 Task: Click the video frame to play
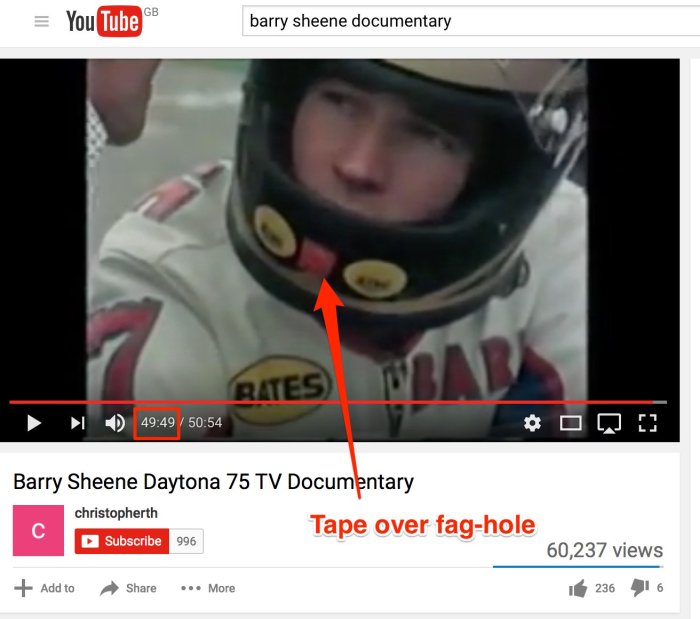[340, 230]
